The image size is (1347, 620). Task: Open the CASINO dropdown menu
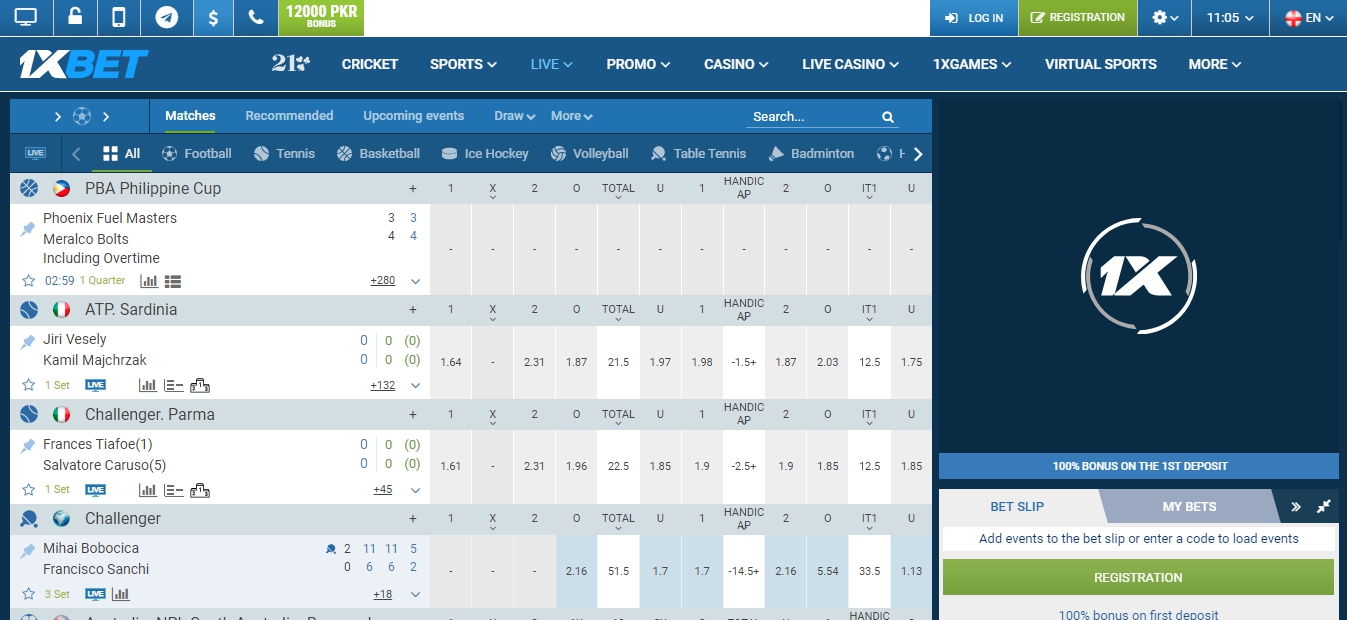pyautogui.click(x=736, y=64)
